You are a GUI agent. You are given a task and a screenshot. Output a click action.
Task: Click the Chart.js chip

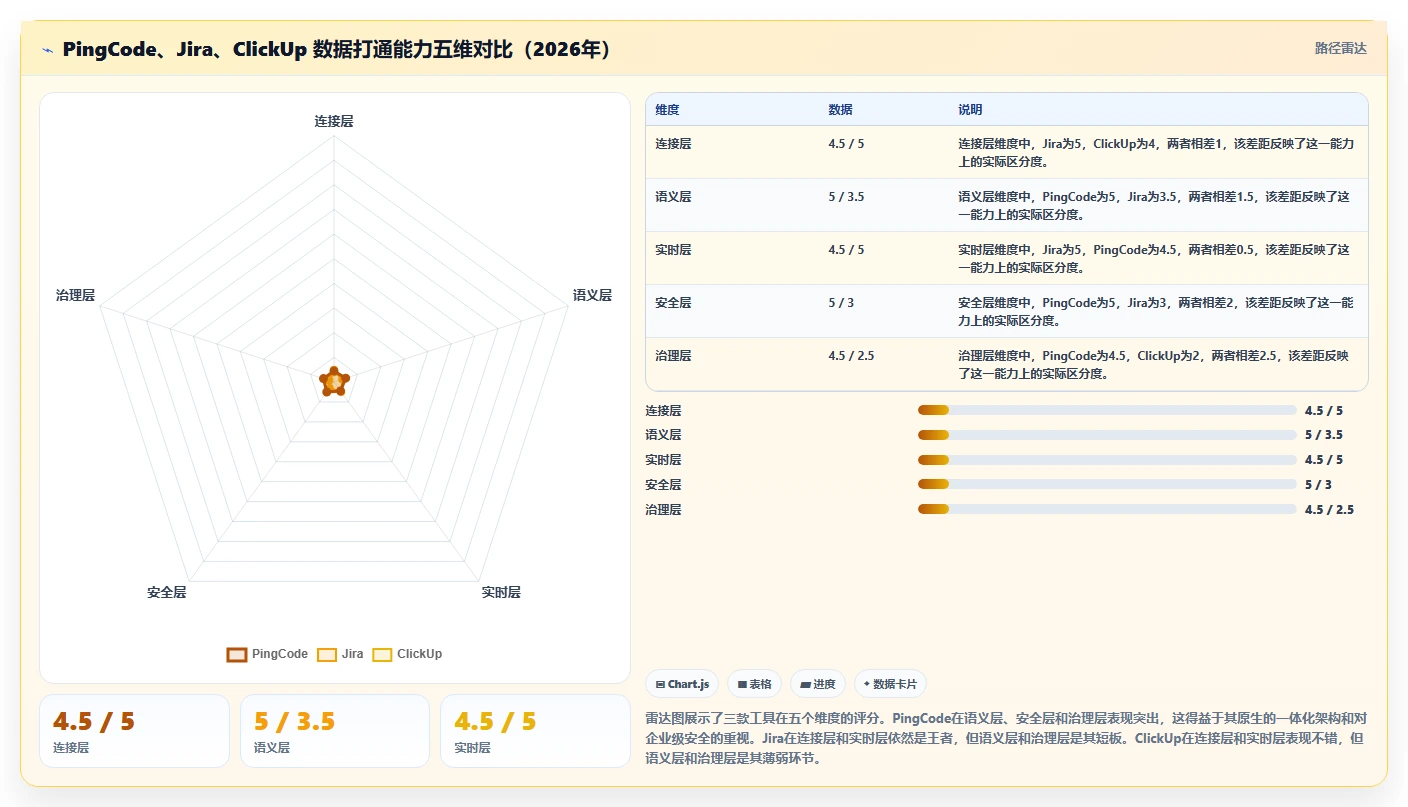click(682, 684)
